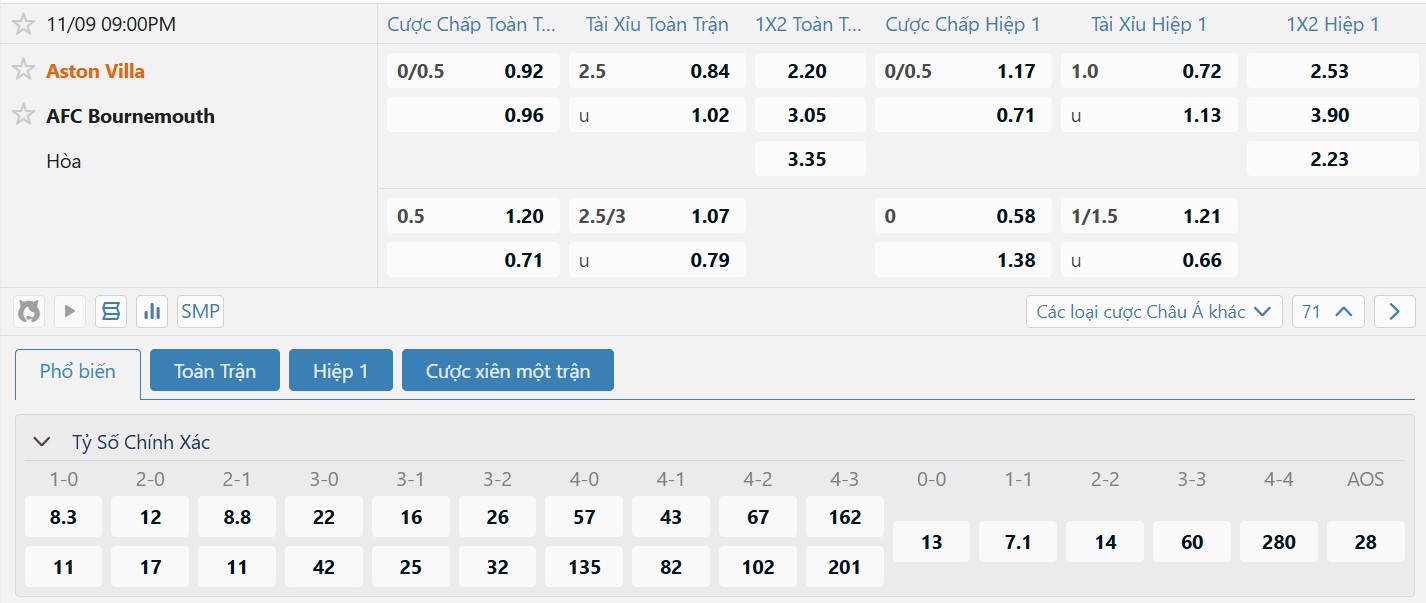
Task: Collapse the Tỷ Số Chính Xác section
Action: [x=42, y=441]
